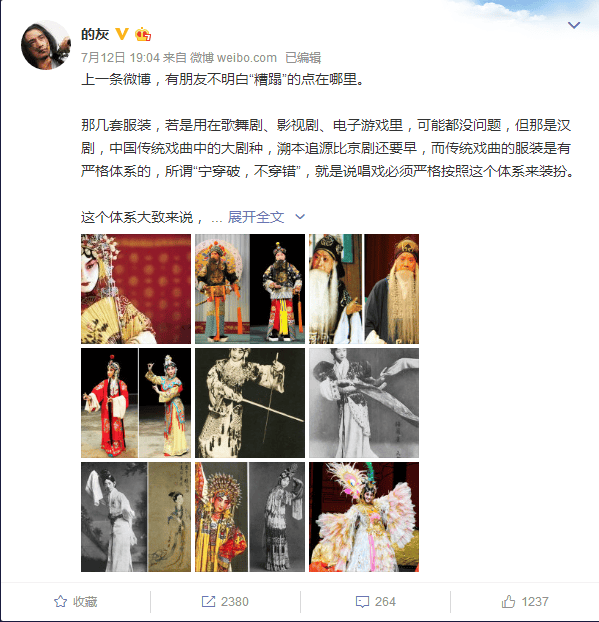This screenshot has height=622, width=599.
Task: Open thumbnail of red and yellow robed actresses
Action: (x=136, y=403)
